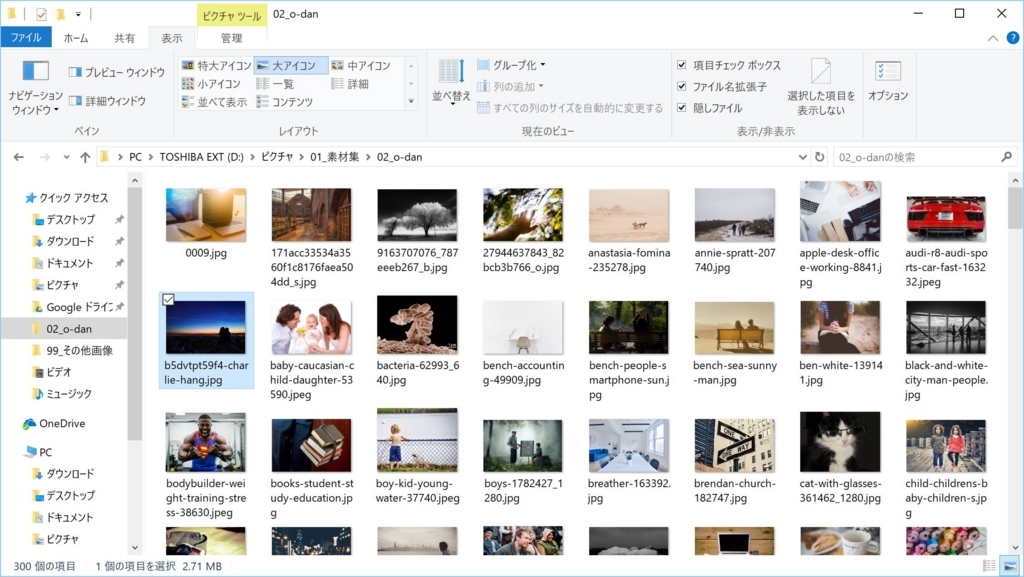This screenshot has width=1024, height=577.
Task: Select Extra large icons layout
Action: tap(216, 65)
